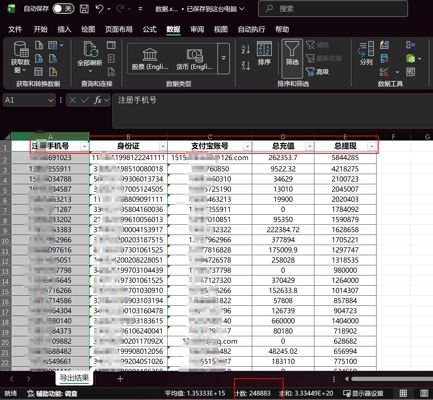This screenshot has width=433, height=400.
Task: Select the cell containing 262353.7
Action: coord(283,158)
